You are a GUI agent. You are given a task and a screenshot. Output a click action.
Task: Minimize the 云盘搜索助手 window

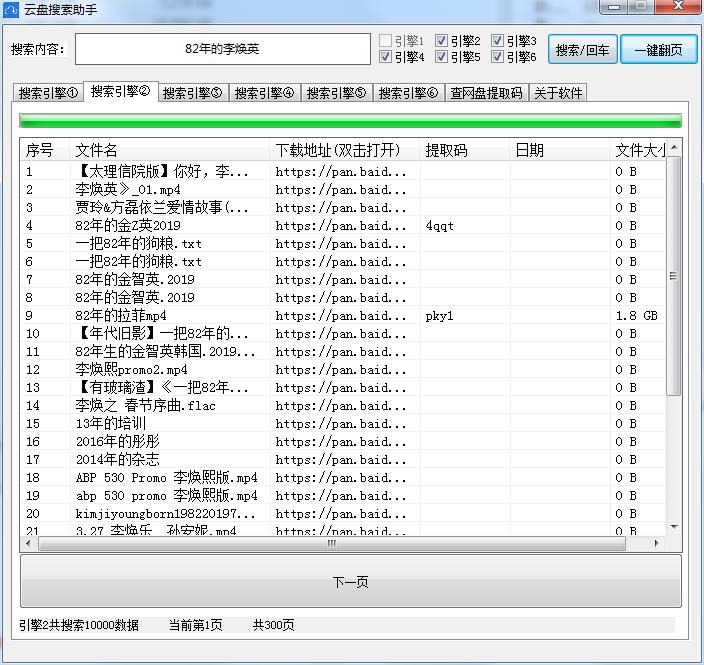click(614, 6)
